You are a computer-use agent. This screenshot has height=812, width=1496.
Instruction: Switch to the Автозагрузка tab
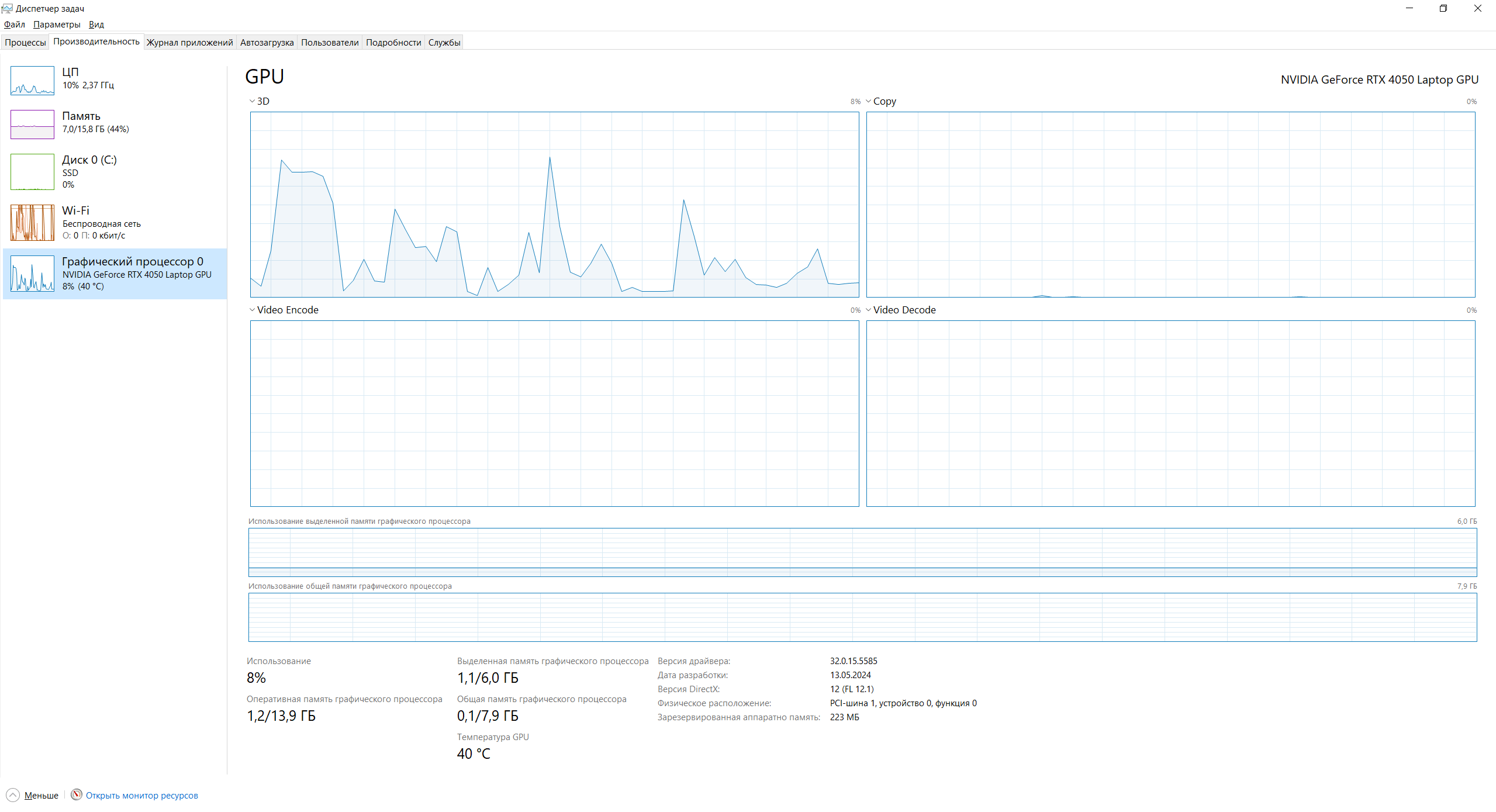tap(267, 42)
